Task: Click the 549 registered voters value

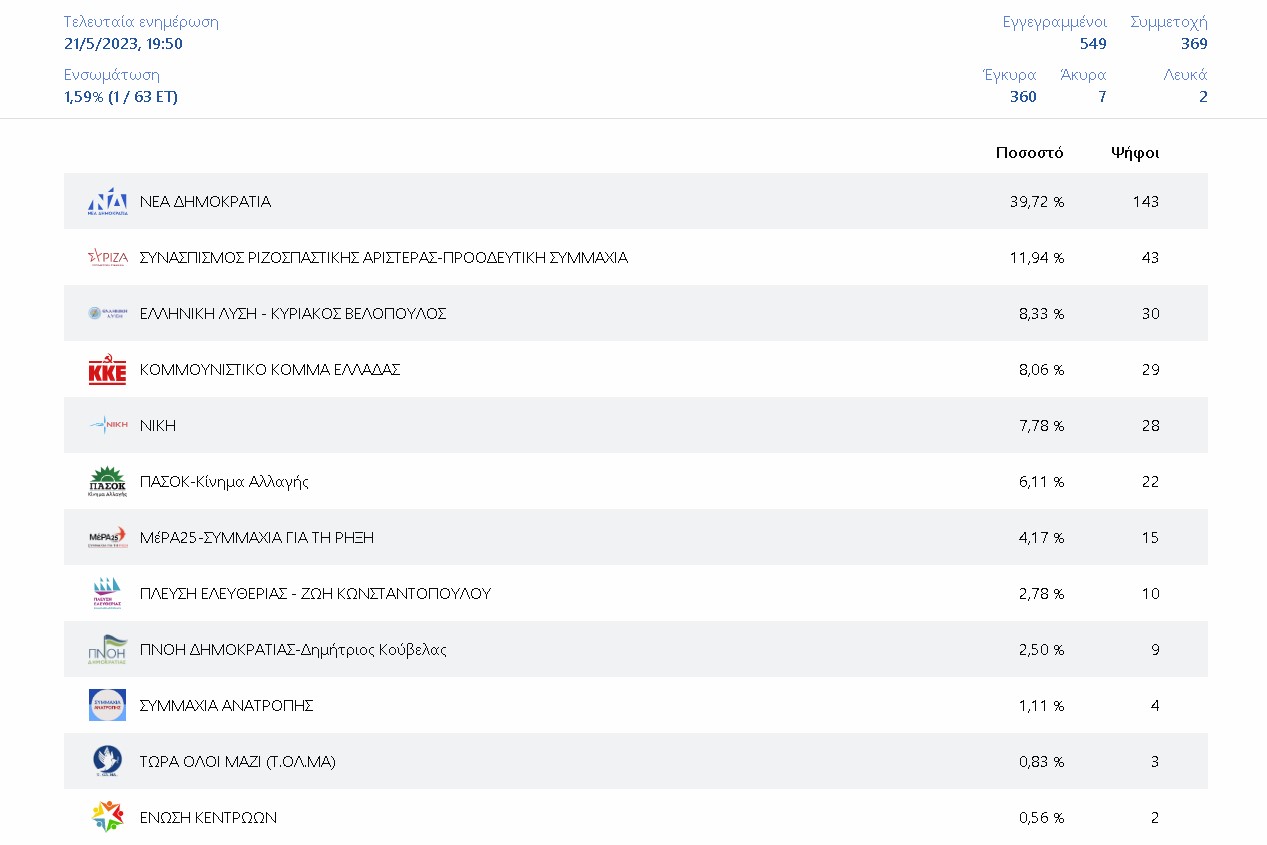Action: click(x=1093, y=44)
